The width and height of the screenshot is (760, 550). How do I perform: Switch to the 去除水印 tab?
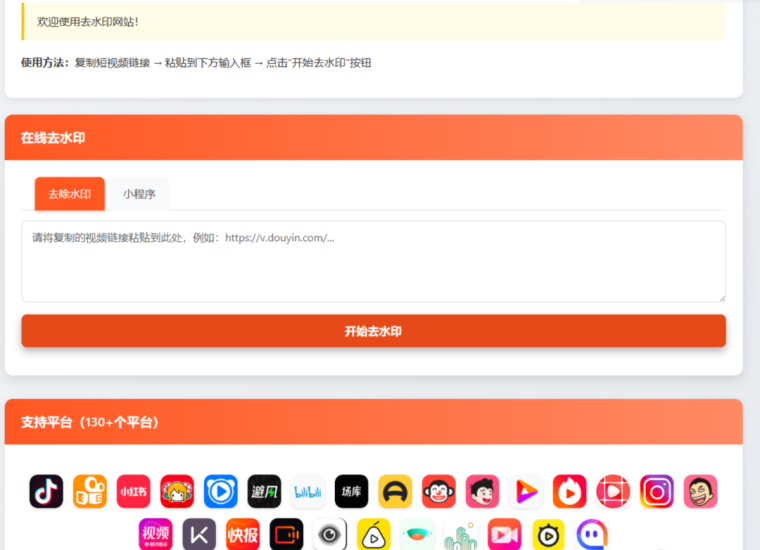click(70, 194)
